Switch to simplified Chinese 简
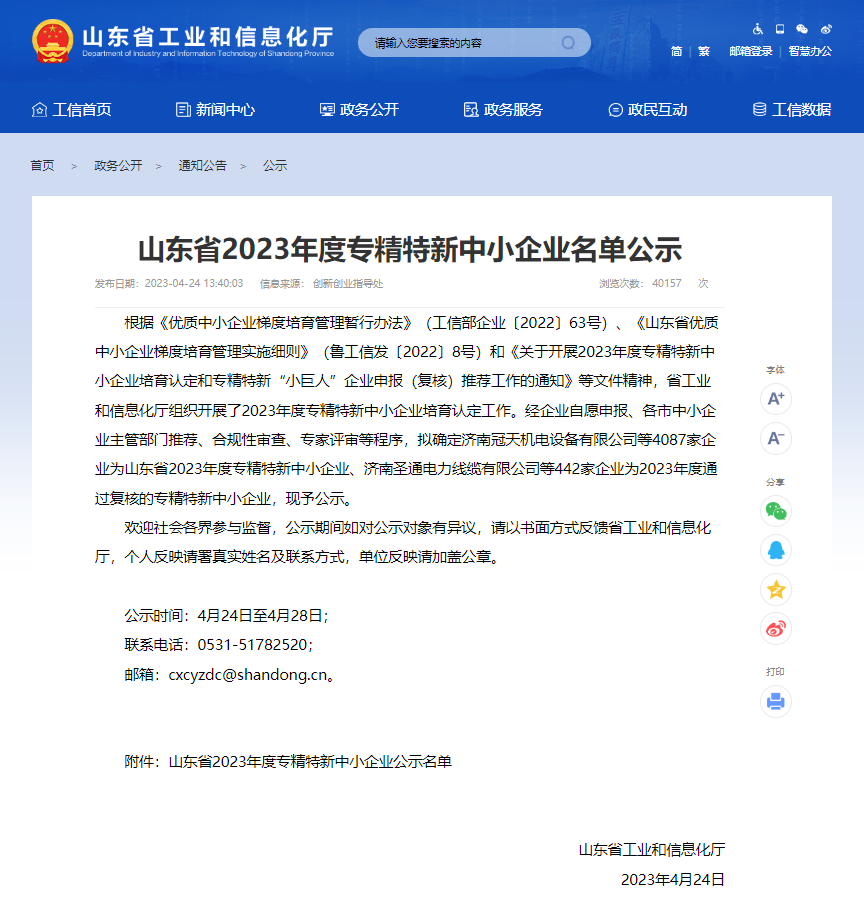 (676, 51)
